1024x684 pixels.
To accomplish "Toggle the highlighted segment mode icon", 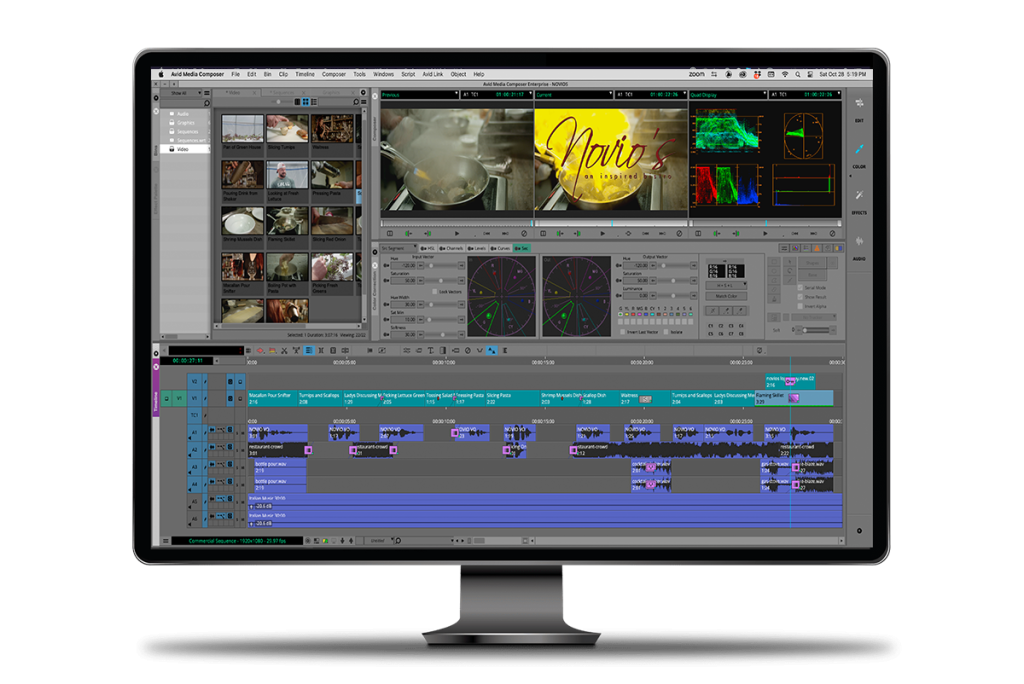I will [x=309, y=351].
